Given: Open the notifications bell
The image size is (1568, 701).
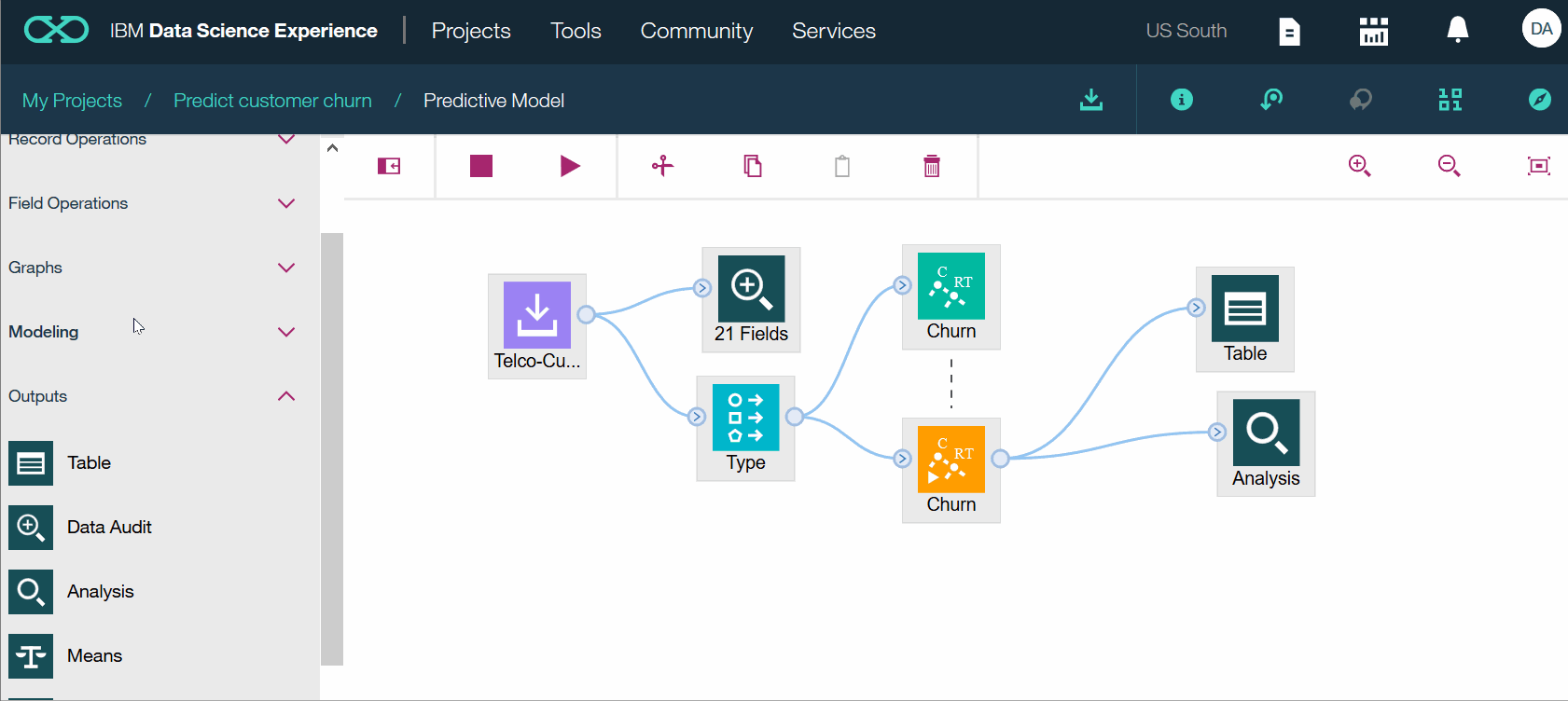Looking at the screenshot, I should 1457,31.
